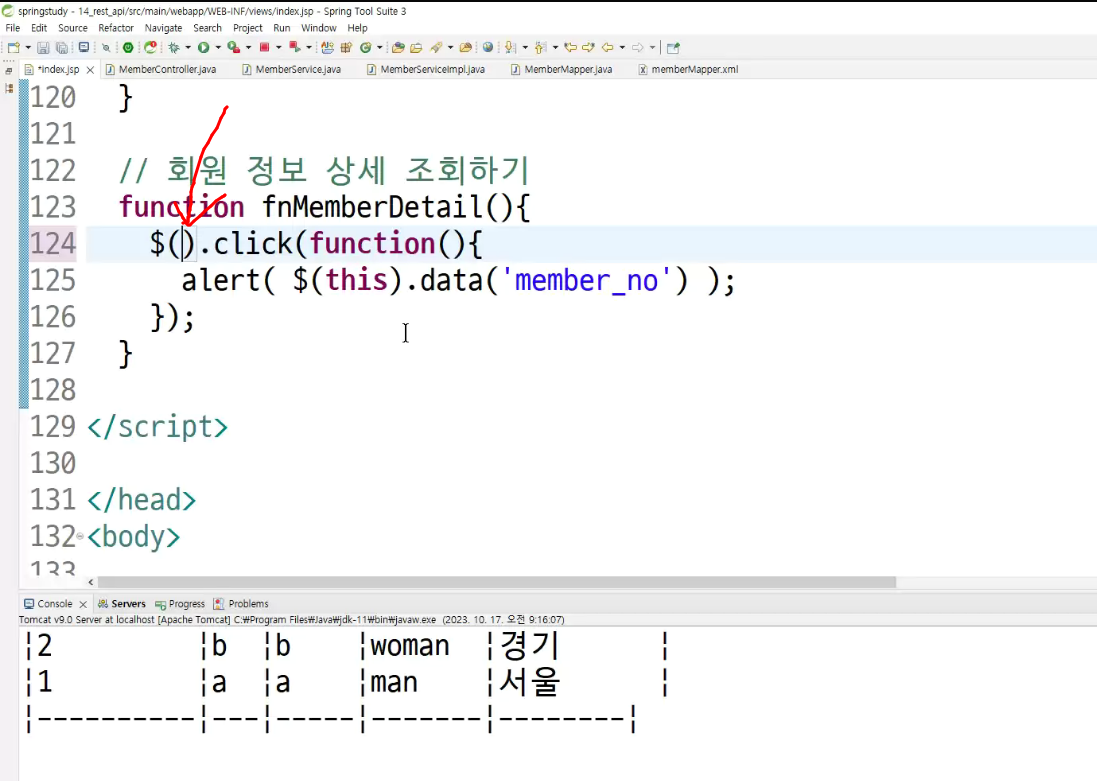
Task: Open the Navigate menu
Action: (164, 28)
